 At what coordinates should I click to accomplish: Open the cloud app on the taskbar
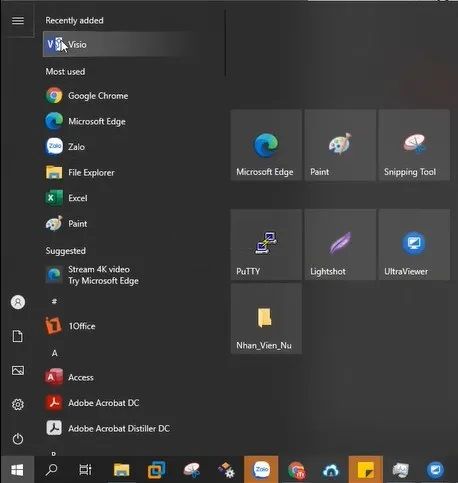[331, 470]
